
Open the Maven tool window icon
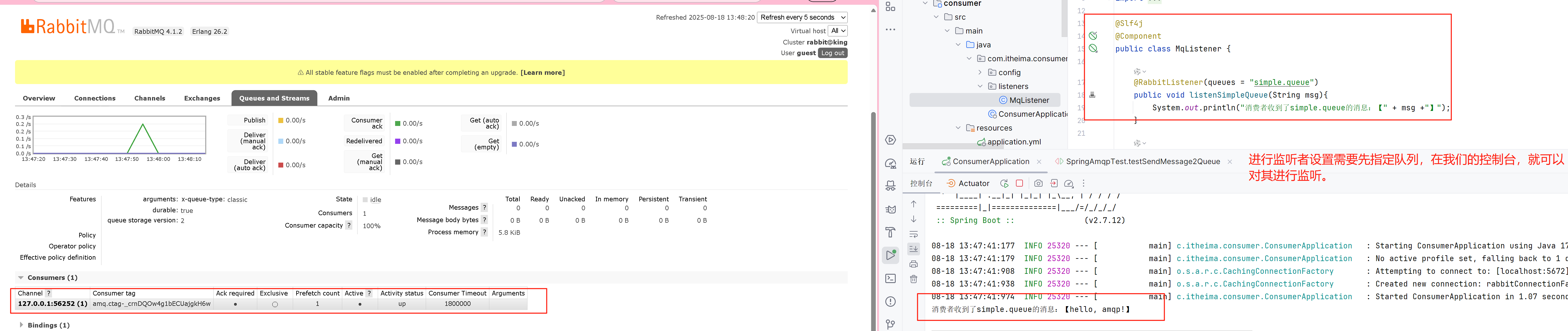coord(891,209)
